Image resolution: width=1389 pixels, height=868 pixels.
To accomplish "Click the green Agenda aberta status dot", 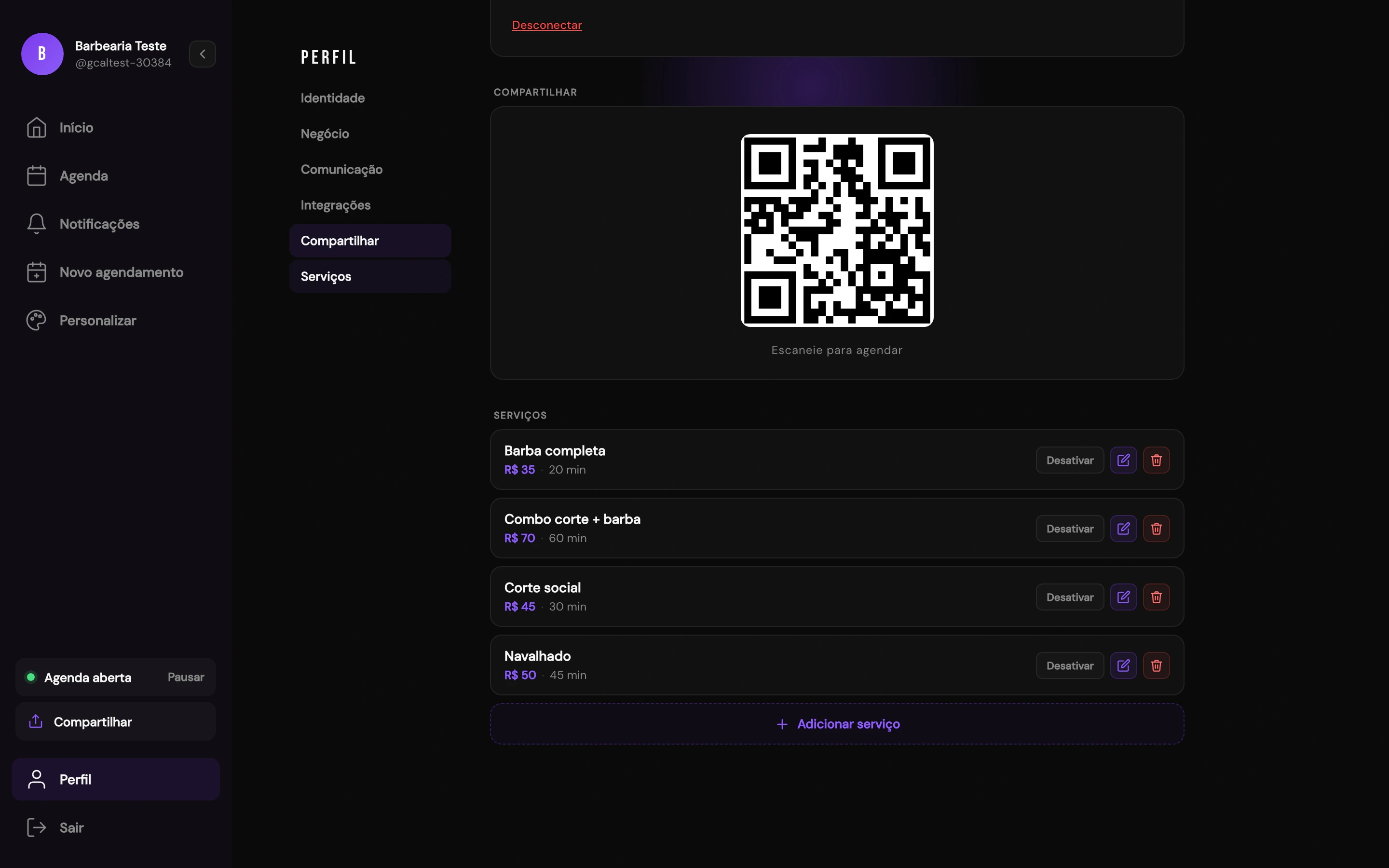I will pos(31,678).
